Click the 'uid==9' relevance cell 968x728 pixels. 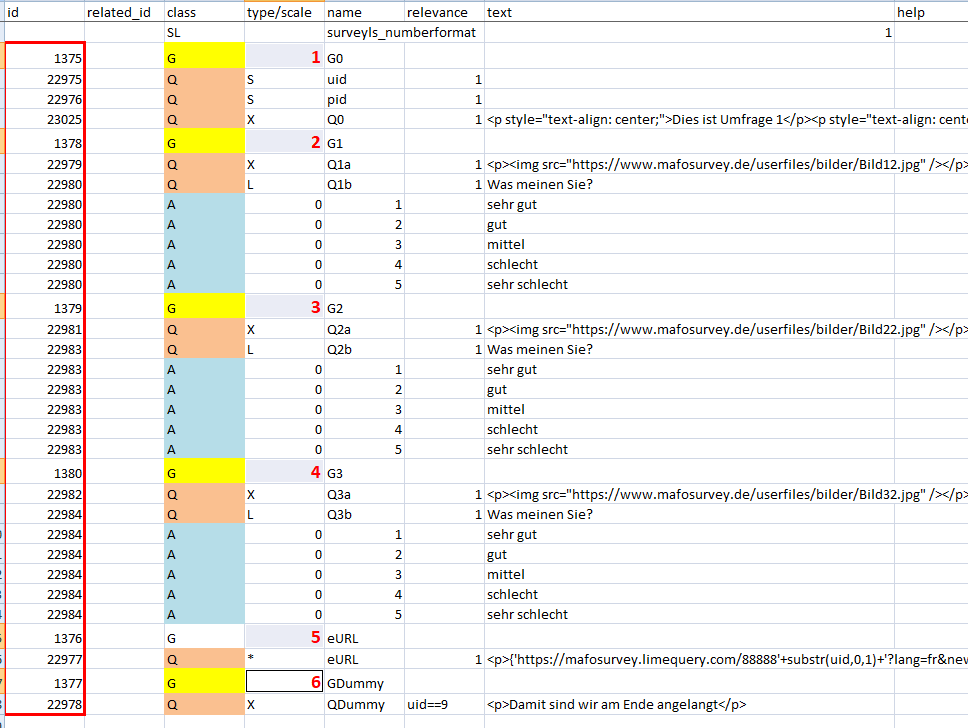(x=444, y=704)
